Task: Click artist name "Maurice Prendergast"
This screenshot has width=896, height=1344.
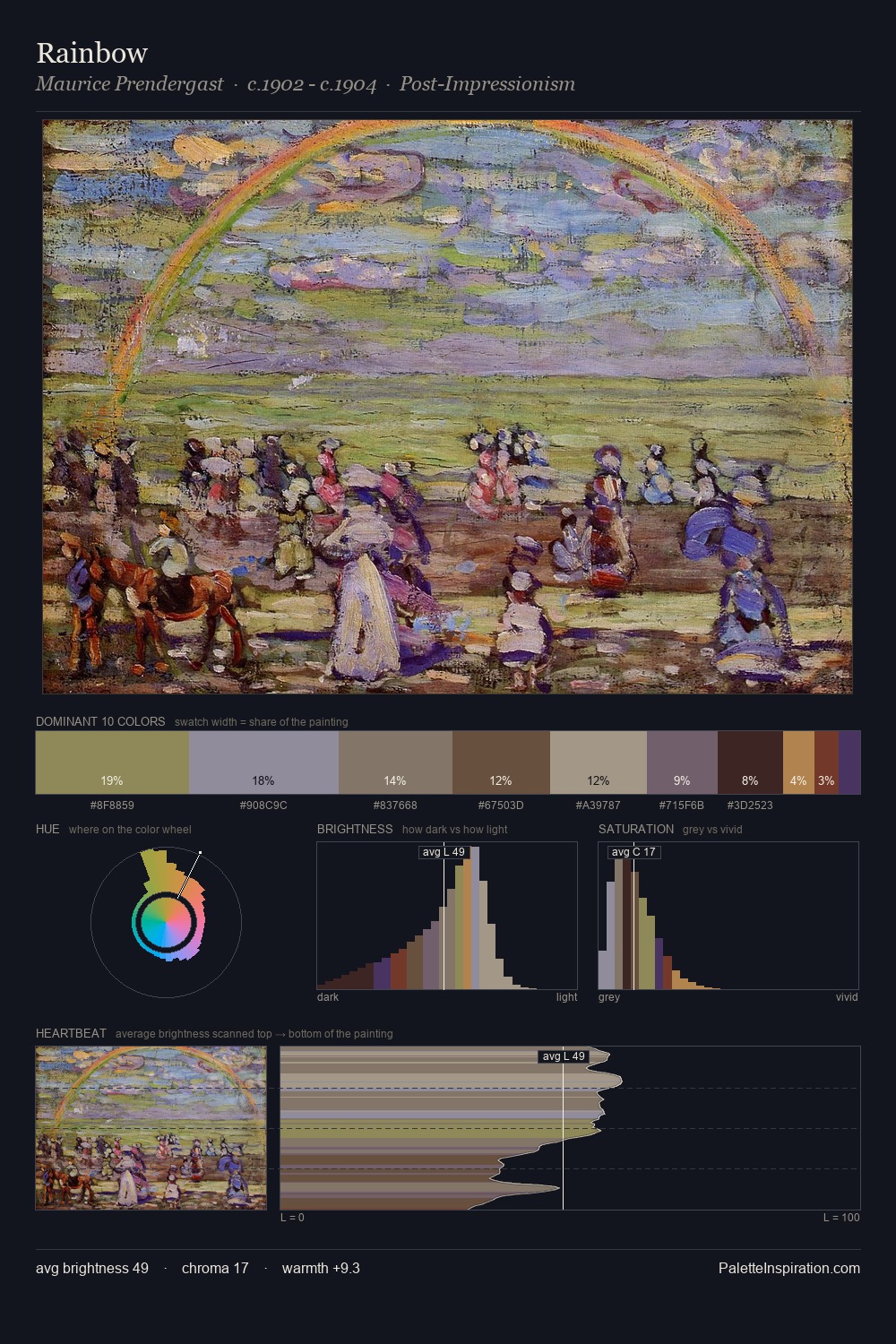Action: (130, 84)
